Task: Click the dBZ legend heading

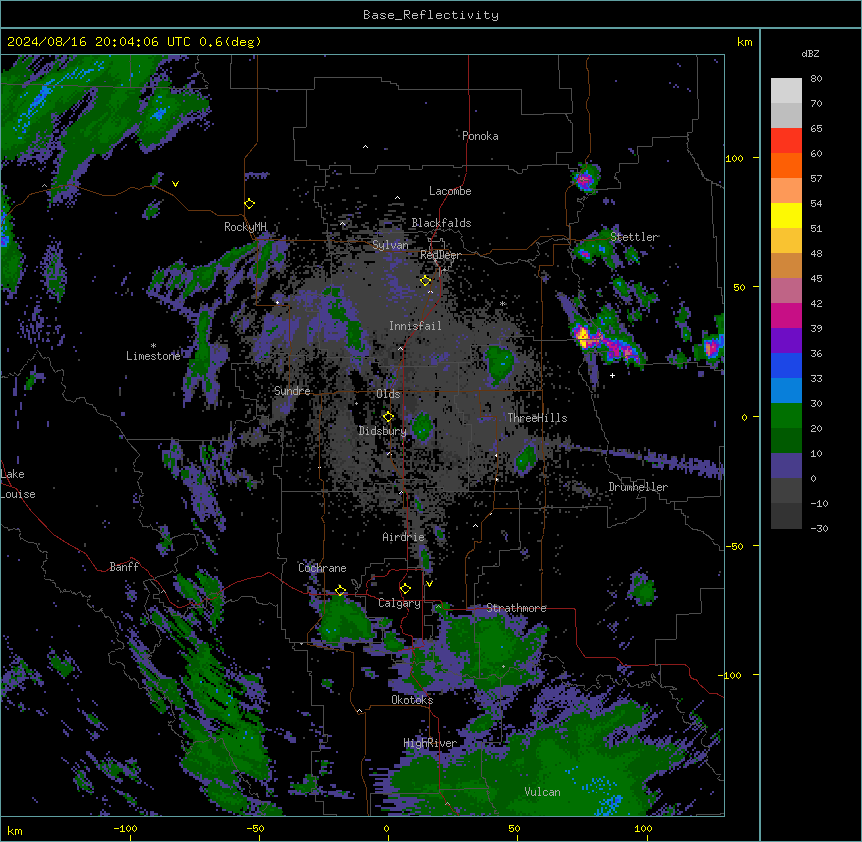Action: click(x=810, y=54)
